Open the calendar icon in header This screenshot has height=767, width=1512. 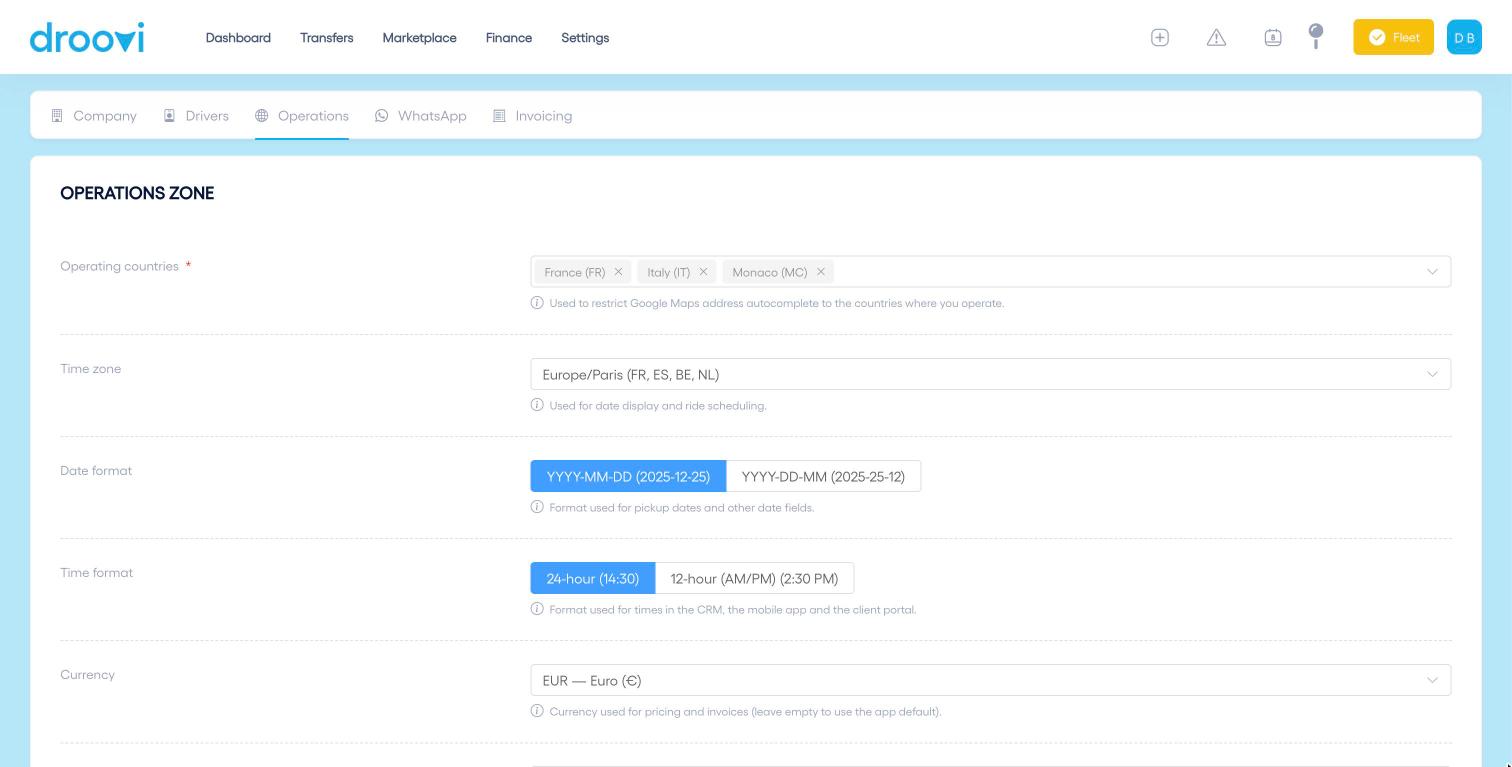(1273, 37)
